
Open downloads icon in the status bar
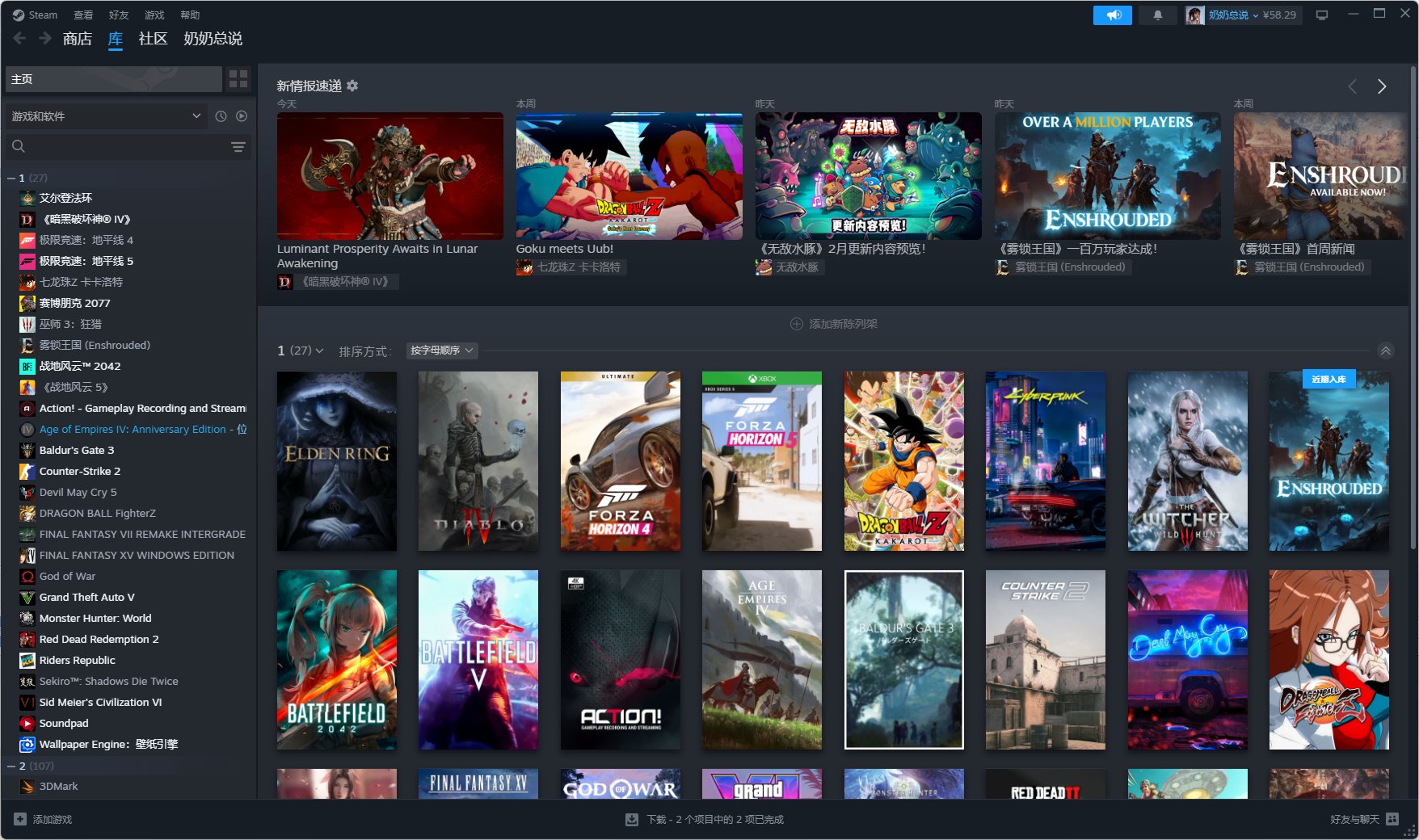pos(632,819)
